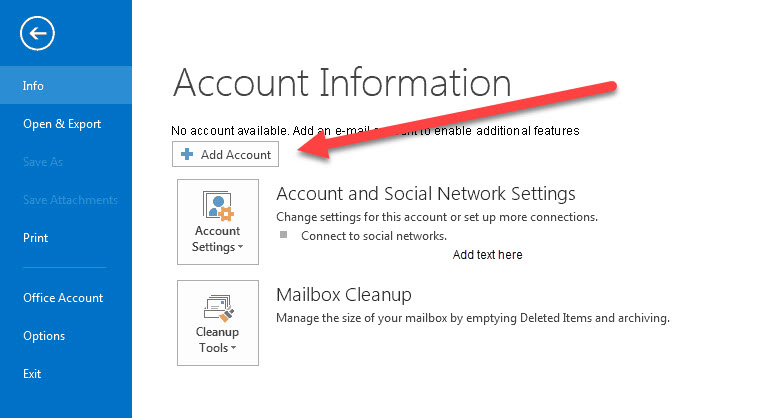Click the Cleanup Tools broom icon
This screenshot has width=769, height=418.
(x=219, y=308)
